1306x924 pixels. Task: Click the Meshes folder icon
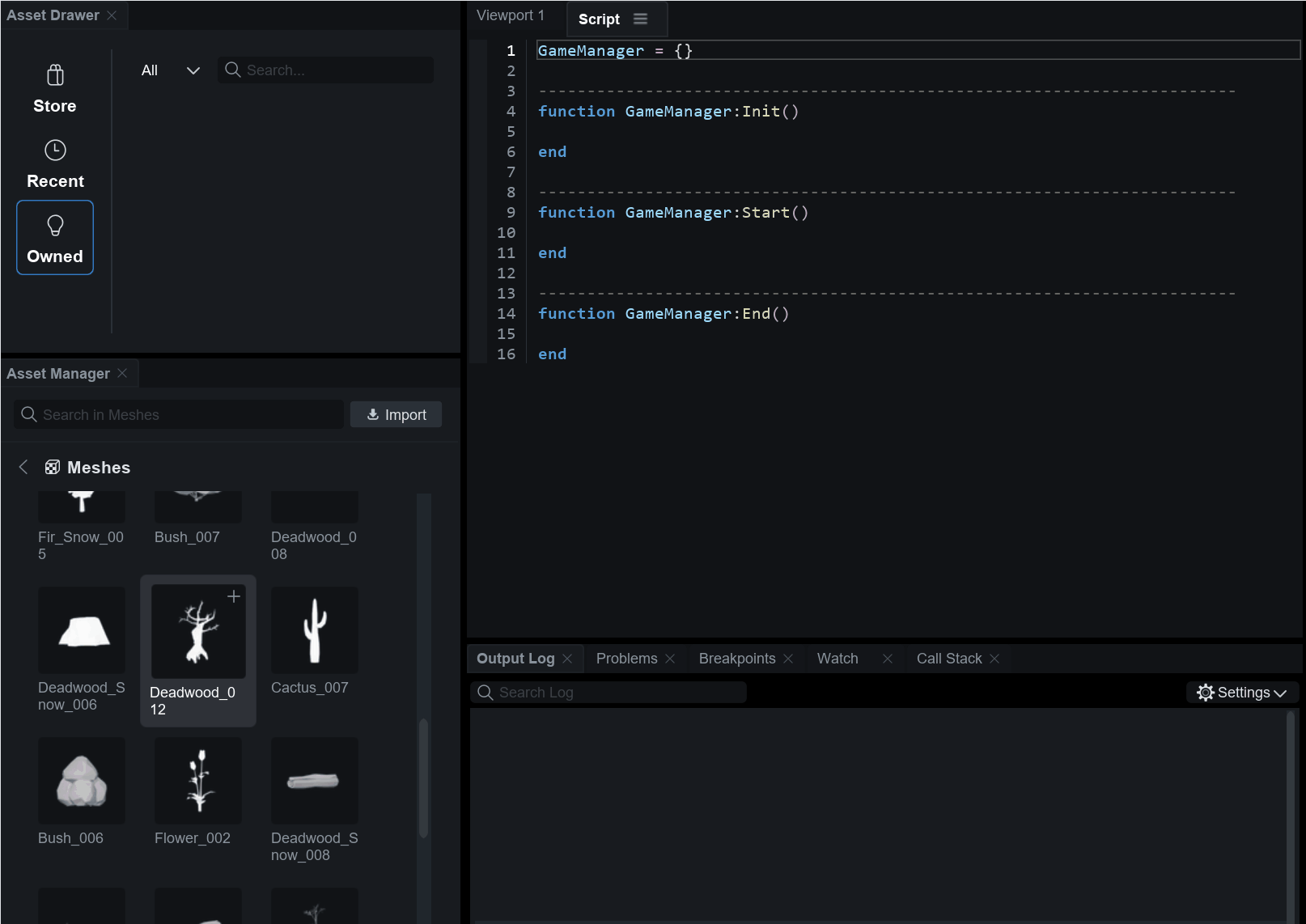coord(53,468)
